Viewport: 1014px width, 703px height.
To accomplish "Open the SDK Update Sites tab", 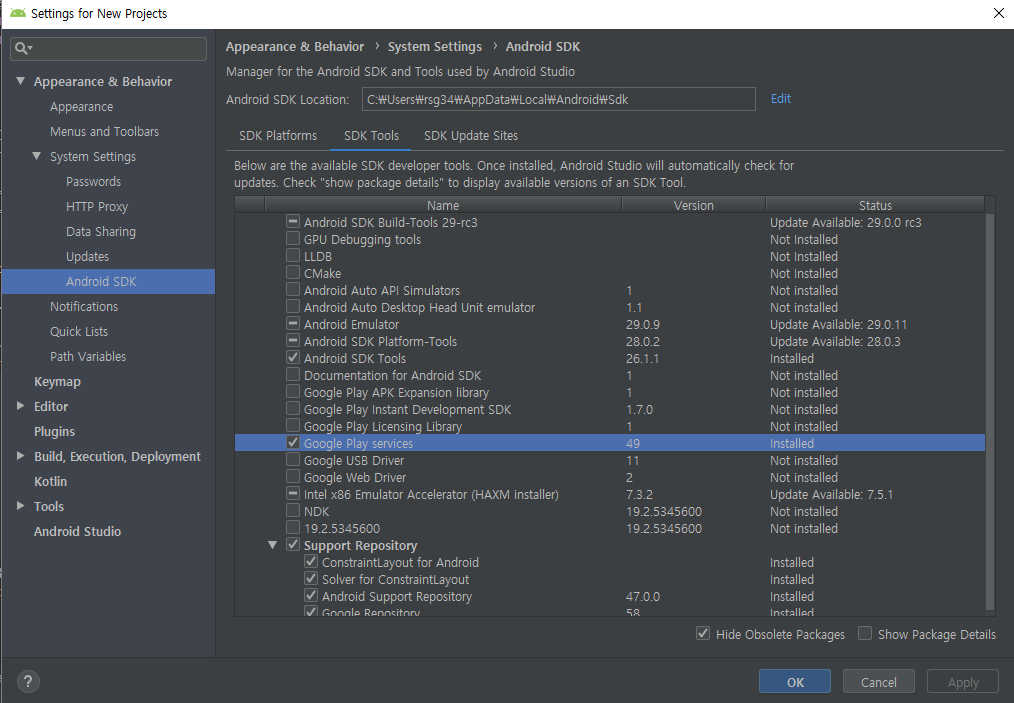I will pos(471,136).
